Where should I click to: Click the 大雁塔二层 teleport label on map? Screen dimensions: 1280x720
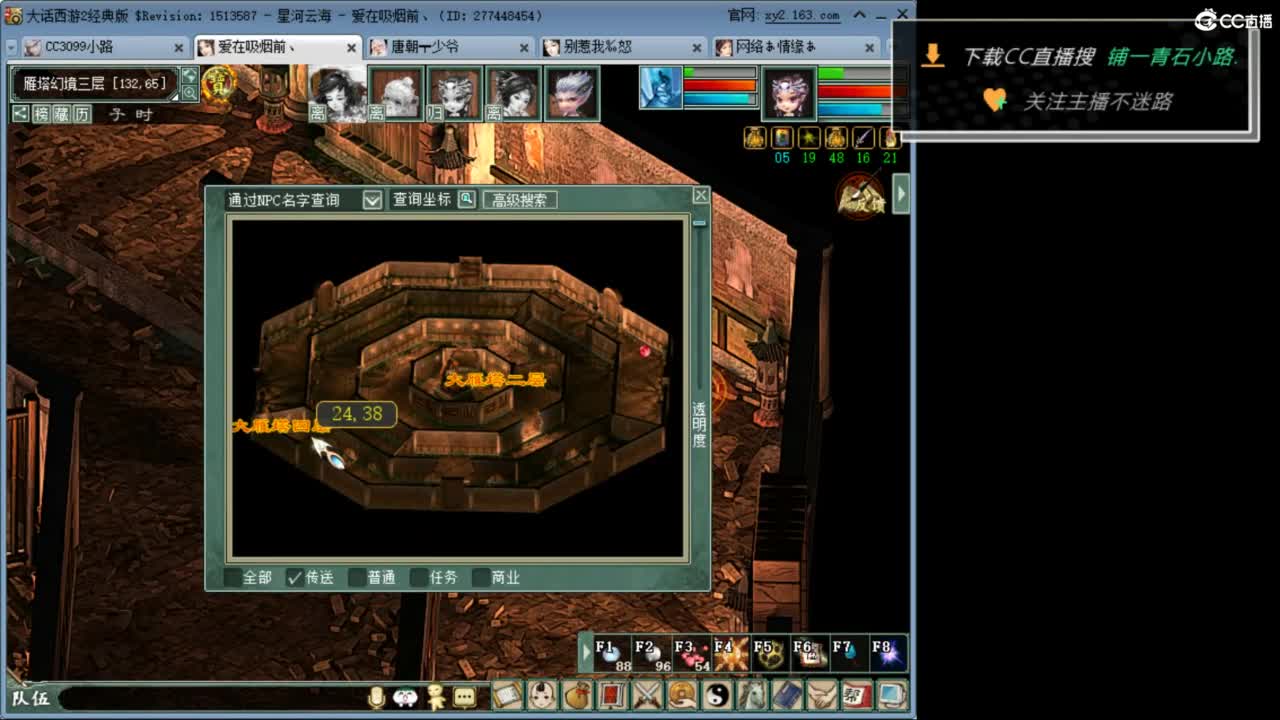point(496,380)
